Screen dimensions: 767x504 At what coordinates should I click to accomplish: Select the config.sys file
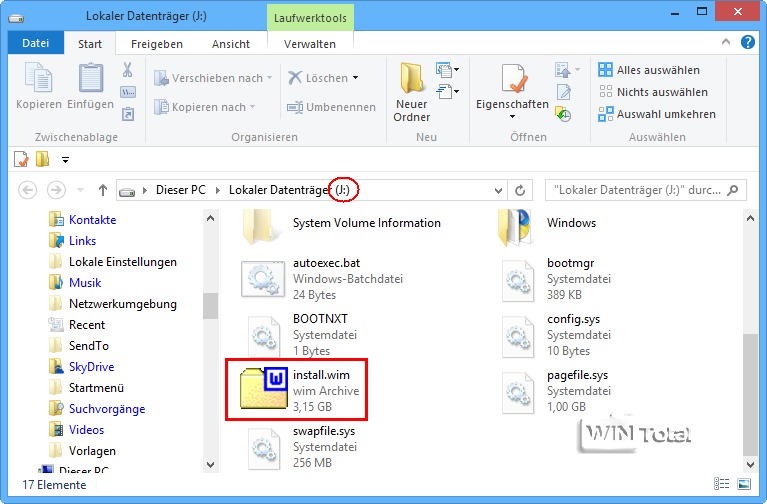tap(558, 335)
